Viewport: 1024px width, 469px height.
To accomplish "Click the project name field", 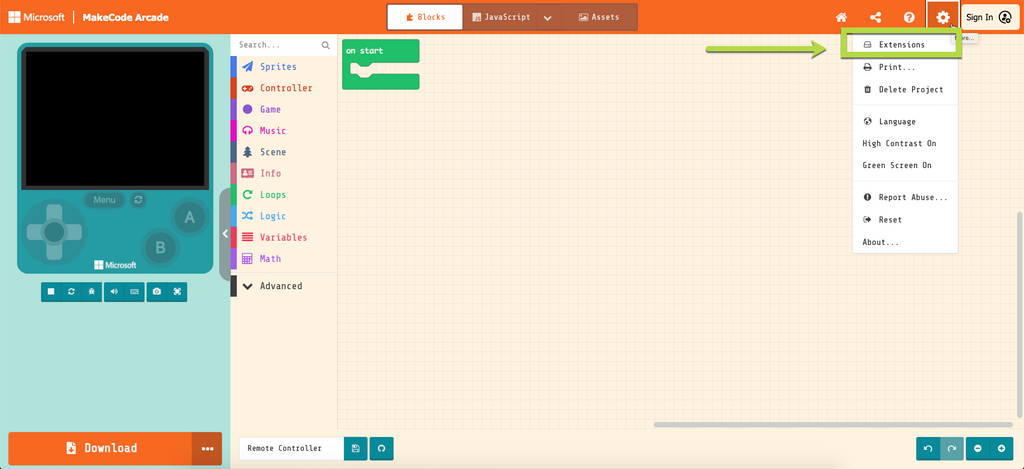I will coord(291,449).
